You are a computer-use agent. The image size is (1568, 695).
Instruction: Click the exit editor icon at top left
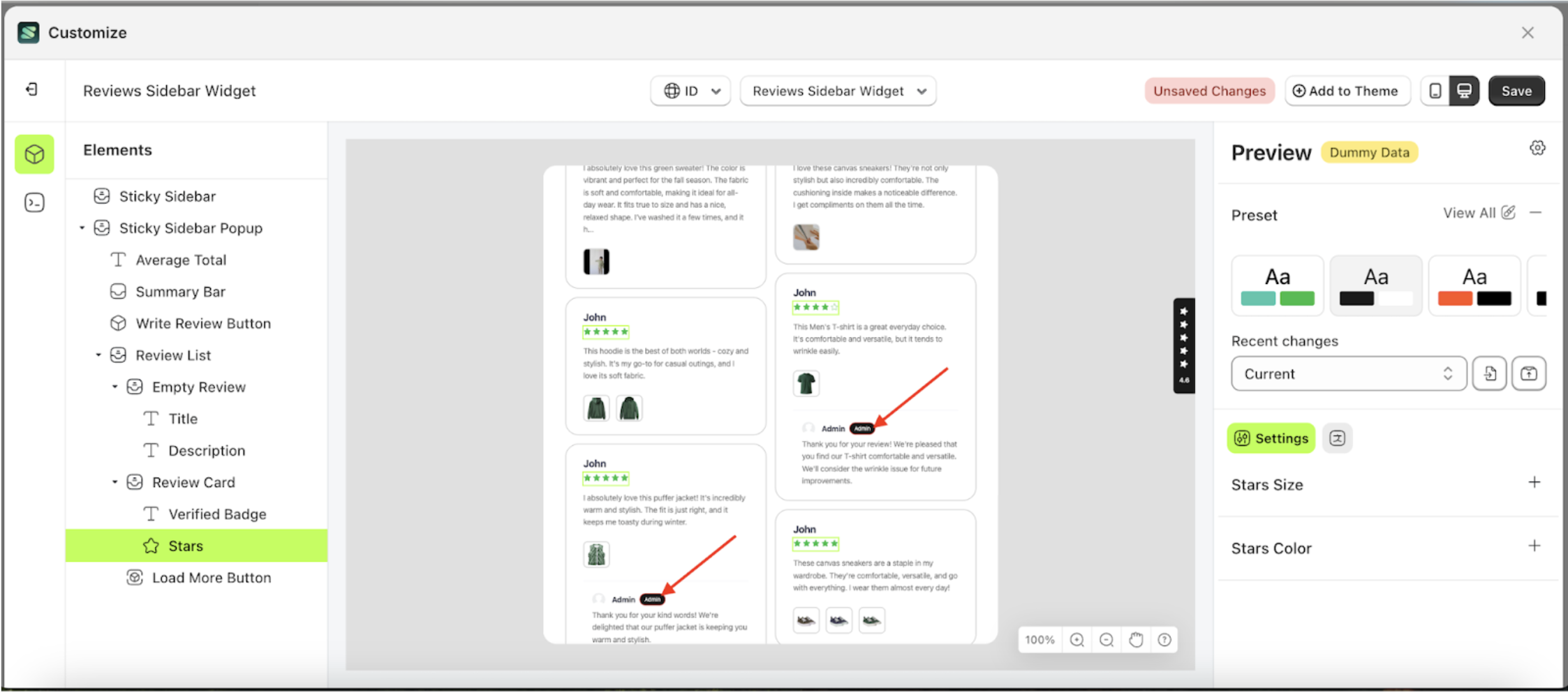31,89
